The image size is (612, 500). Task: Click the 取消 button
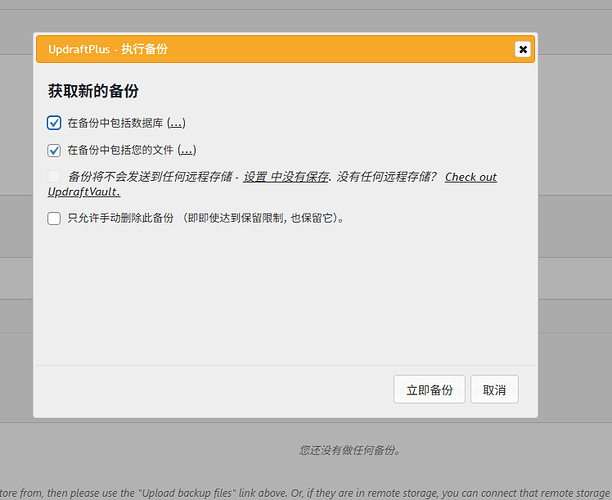pyautogui.click(x=494, y=390)
